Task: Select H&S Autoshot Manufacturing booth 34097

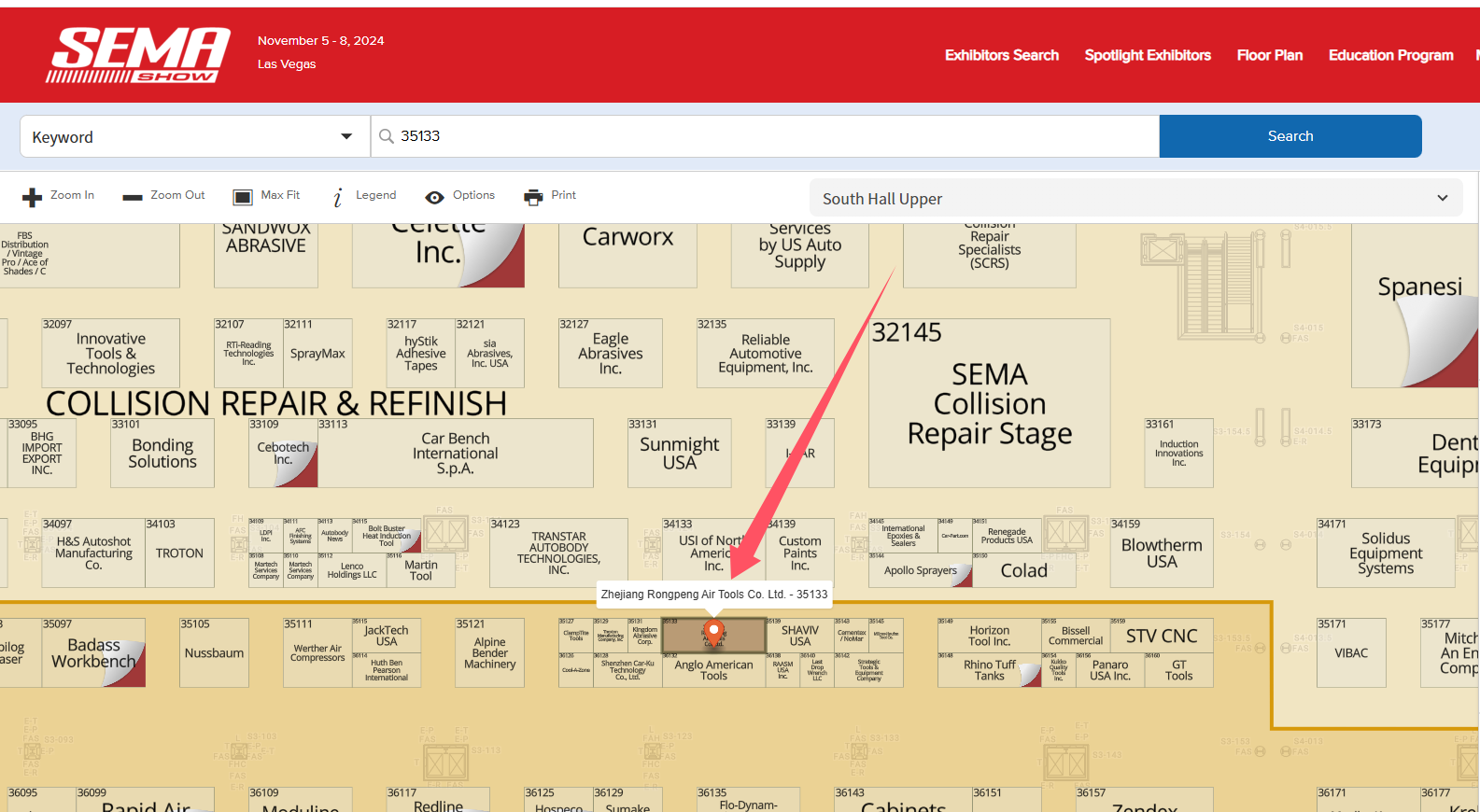Action: pyautogui.click(x=93, y=553)
